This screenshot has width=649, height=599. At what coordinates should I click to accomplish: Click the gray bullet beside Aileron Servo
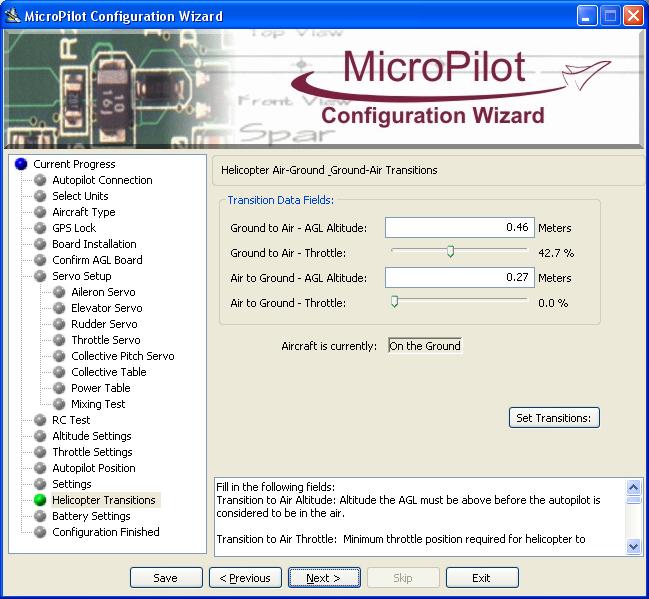(x=59, y=292)
